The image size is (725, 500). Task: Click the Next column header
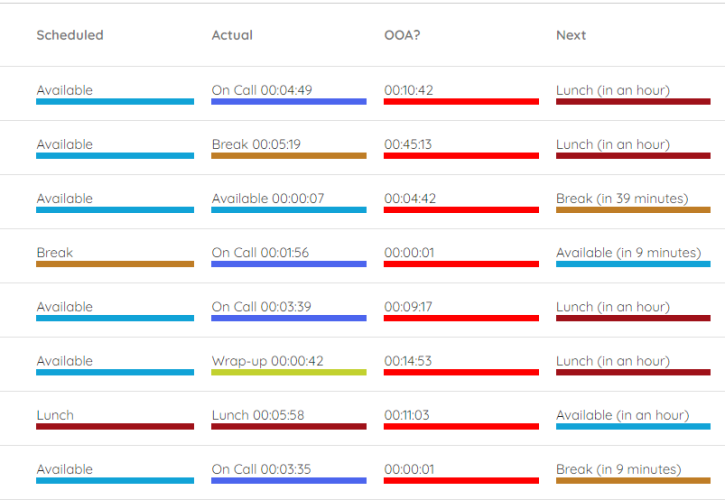coord(571,35)
